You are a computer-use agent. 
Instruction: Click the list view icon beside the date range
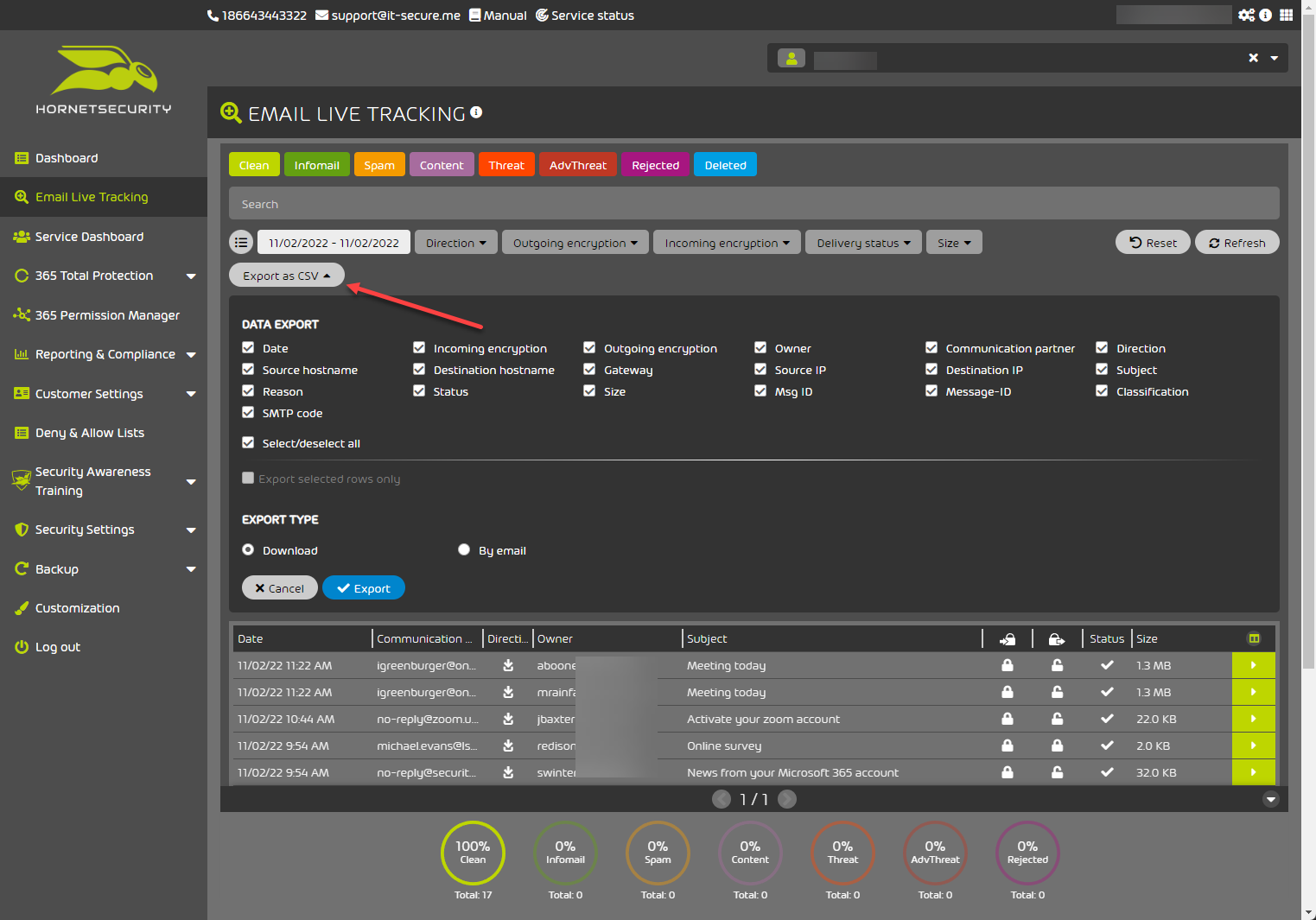click(241, 243)
